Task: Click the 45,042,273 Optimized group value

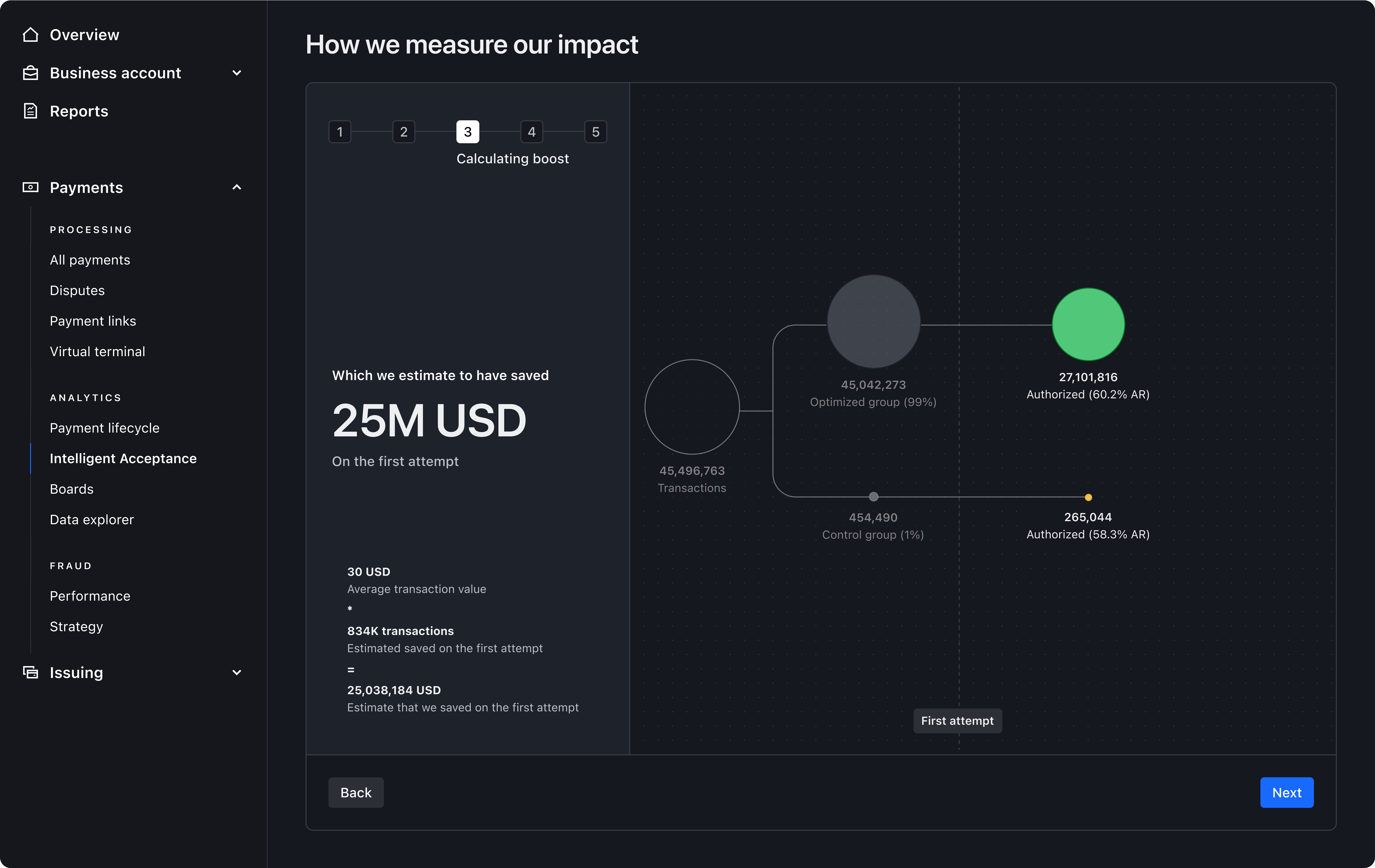Action: click(x=874, y=385)
